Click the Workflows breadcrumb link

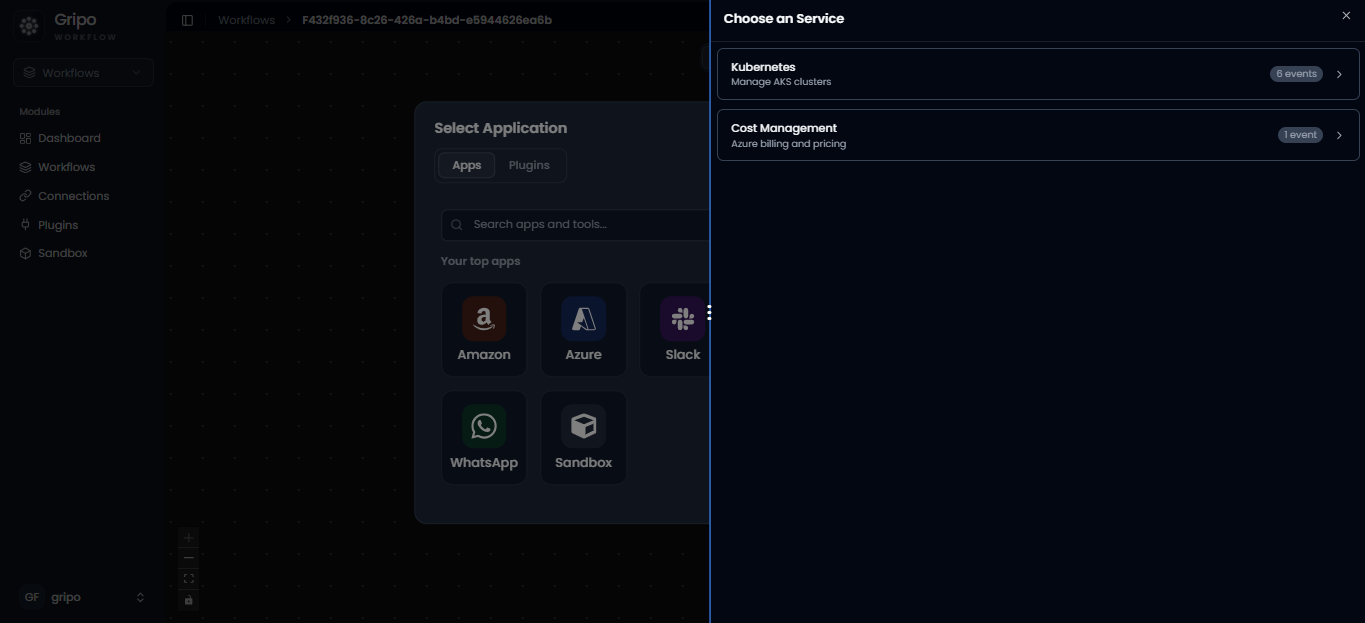pos(246,20)
